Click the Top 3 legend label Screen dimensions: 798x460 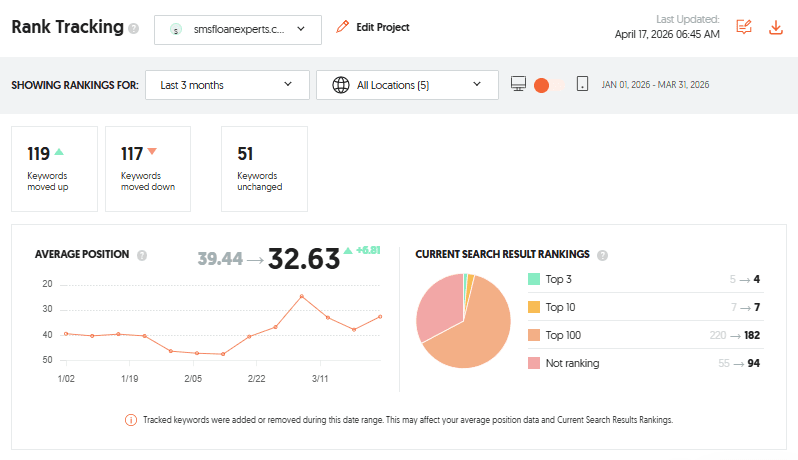tap(558, 279)
